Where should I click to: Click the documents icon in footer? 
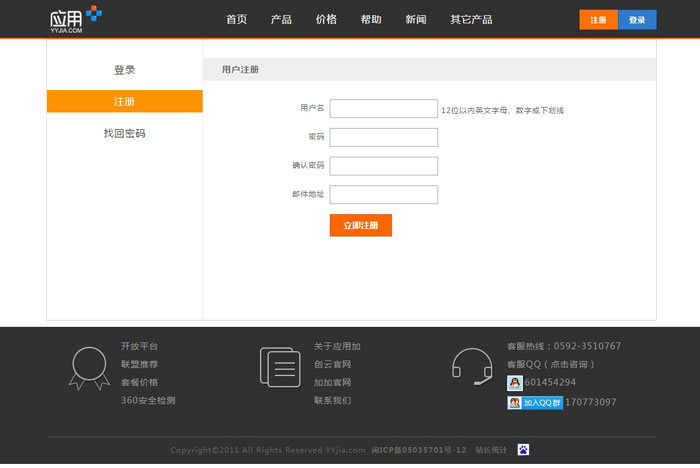tap(279, 367)
